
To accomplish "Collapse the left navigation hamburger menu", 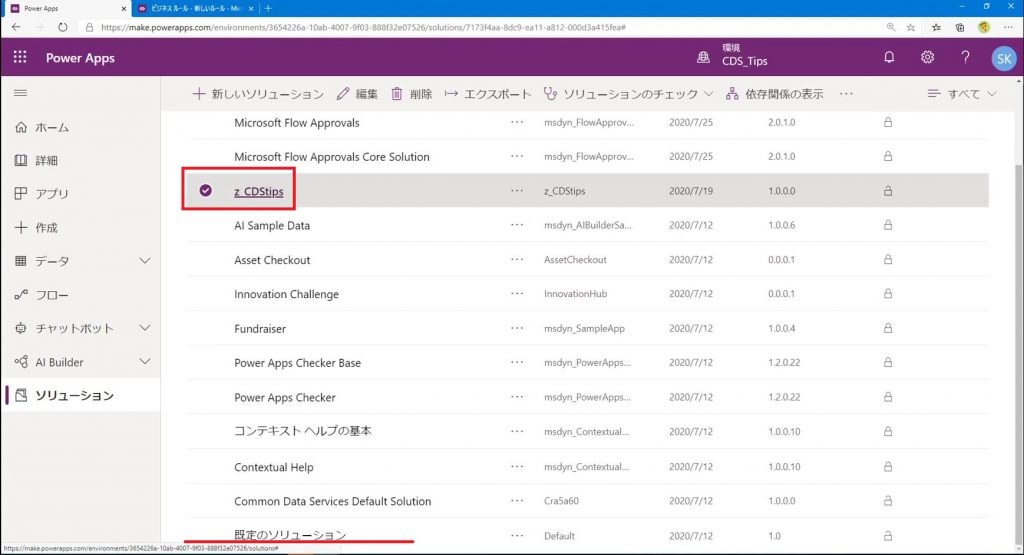I will [x=20, y=93].
